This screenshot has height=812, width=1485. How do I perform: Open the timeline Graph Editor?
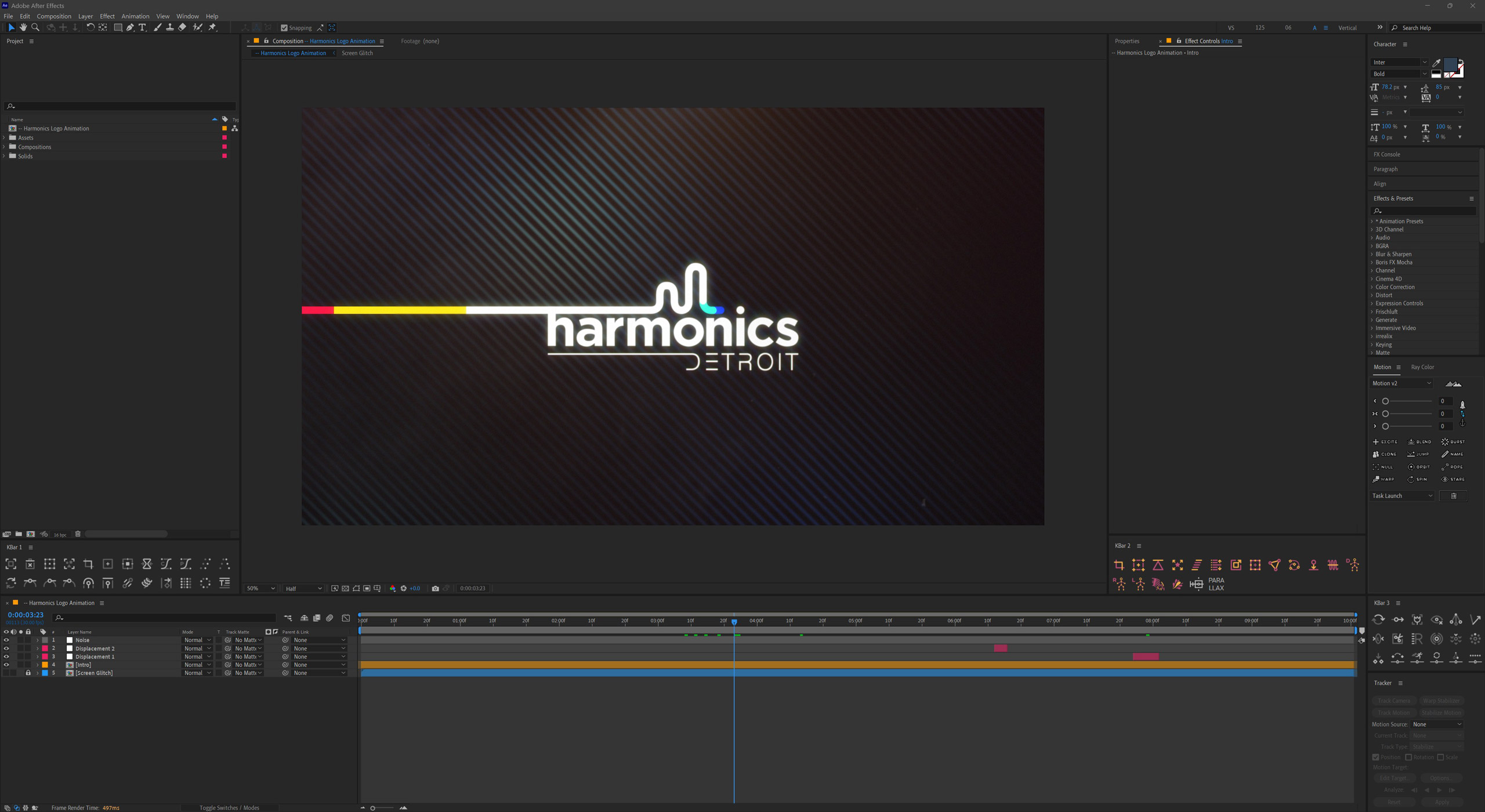point(346,618)
